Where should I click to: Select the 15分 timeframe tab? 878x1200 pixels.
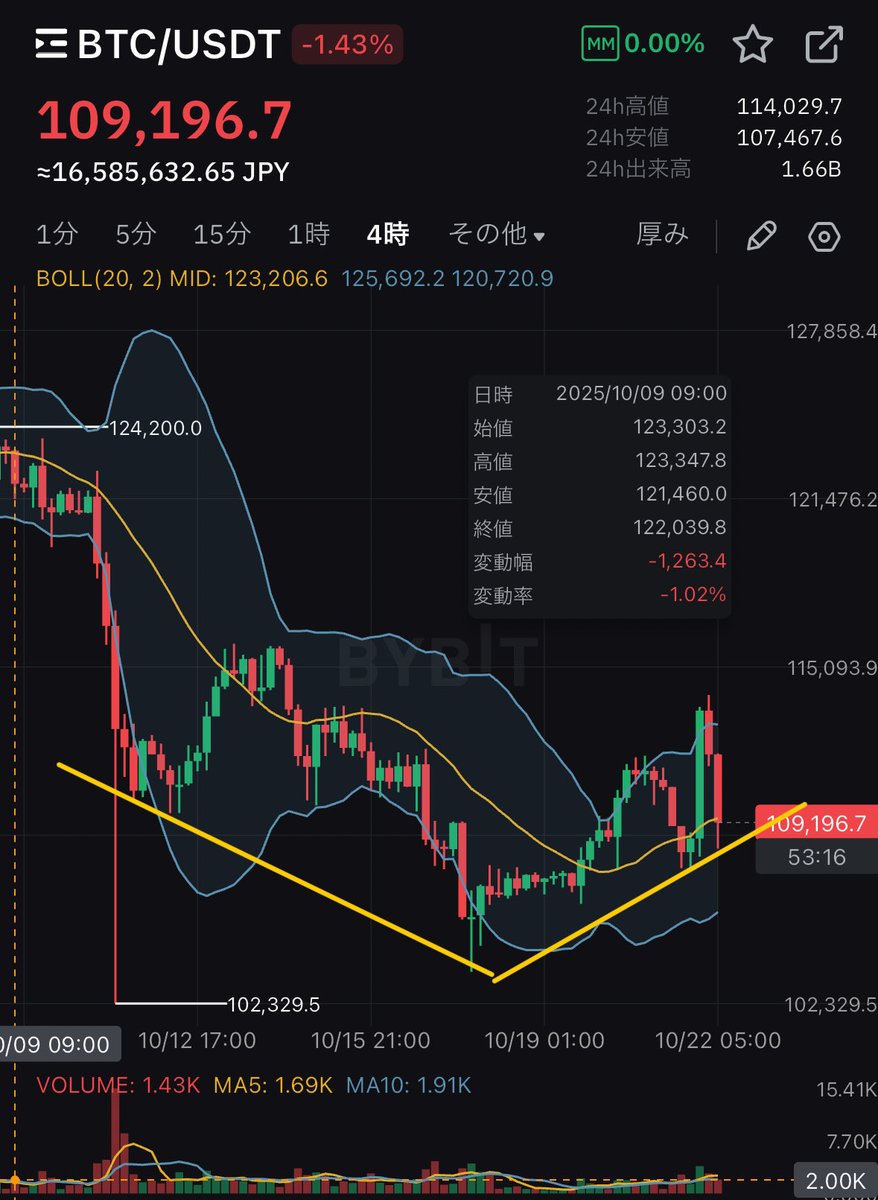[222, 235]
